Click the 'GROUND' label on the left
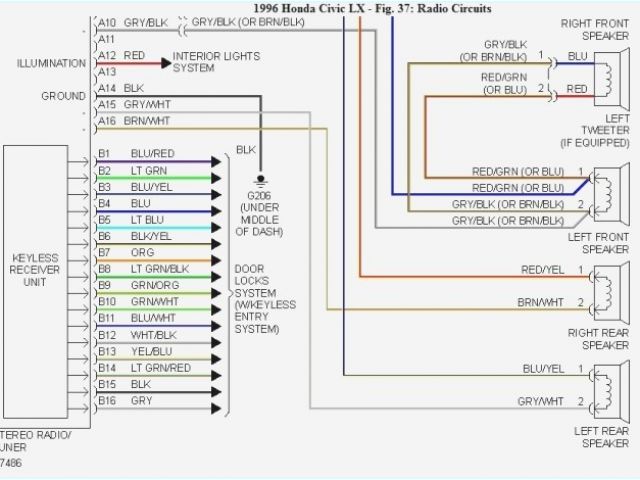Image resolution: width=640 pixels, height=480 pixels. click(62, 96)
